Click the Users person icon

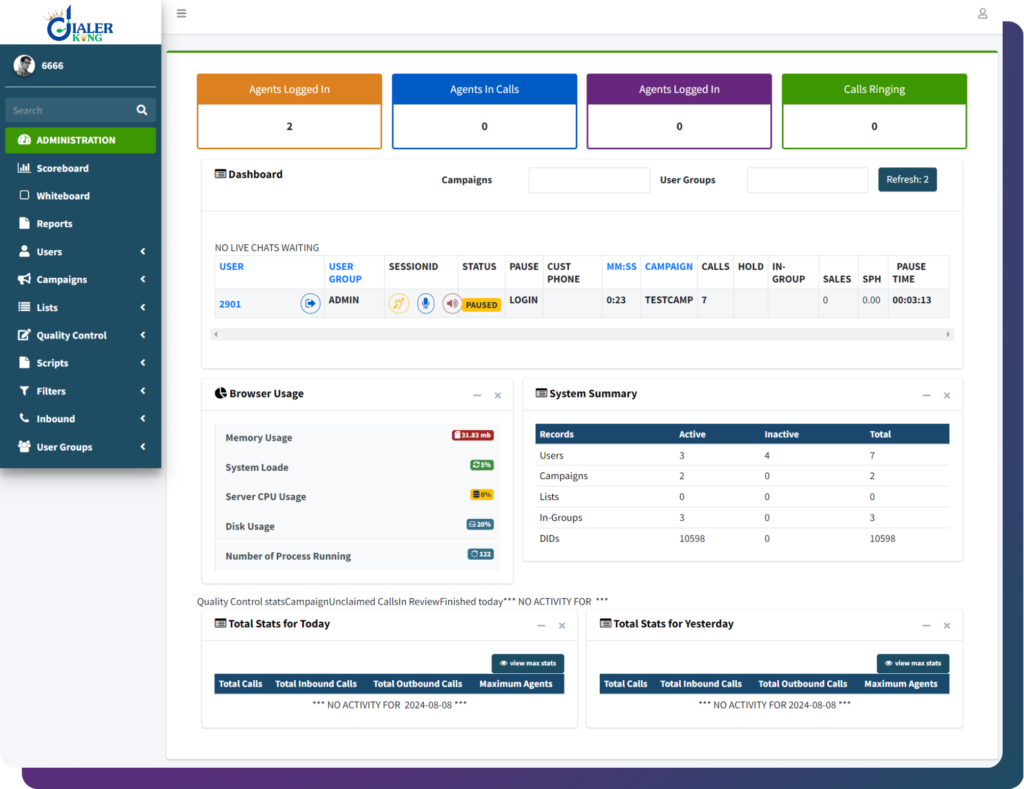click(x=24, y=251)
